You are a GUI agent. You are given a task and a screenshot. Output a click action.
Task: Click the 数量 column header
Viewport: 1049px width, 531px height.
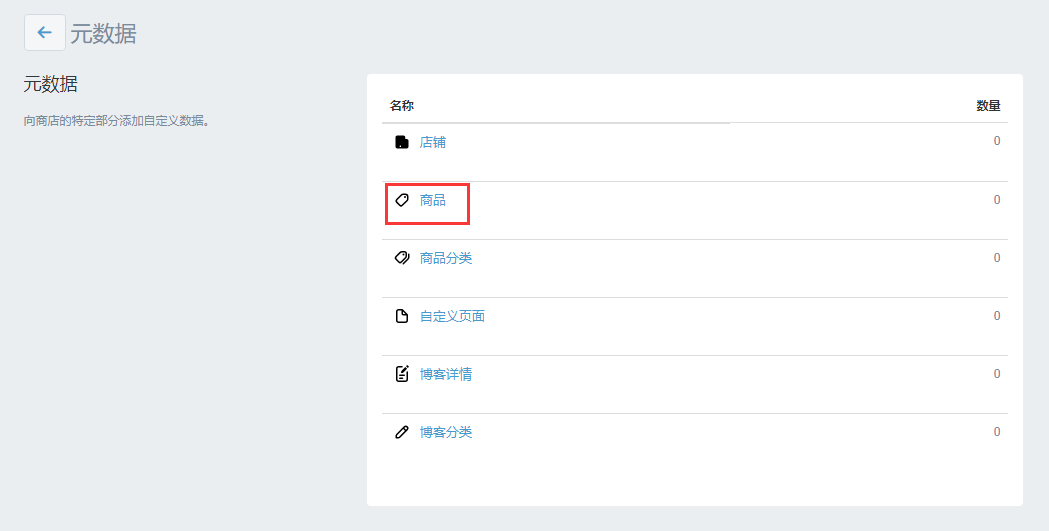[x=988, y=106]
